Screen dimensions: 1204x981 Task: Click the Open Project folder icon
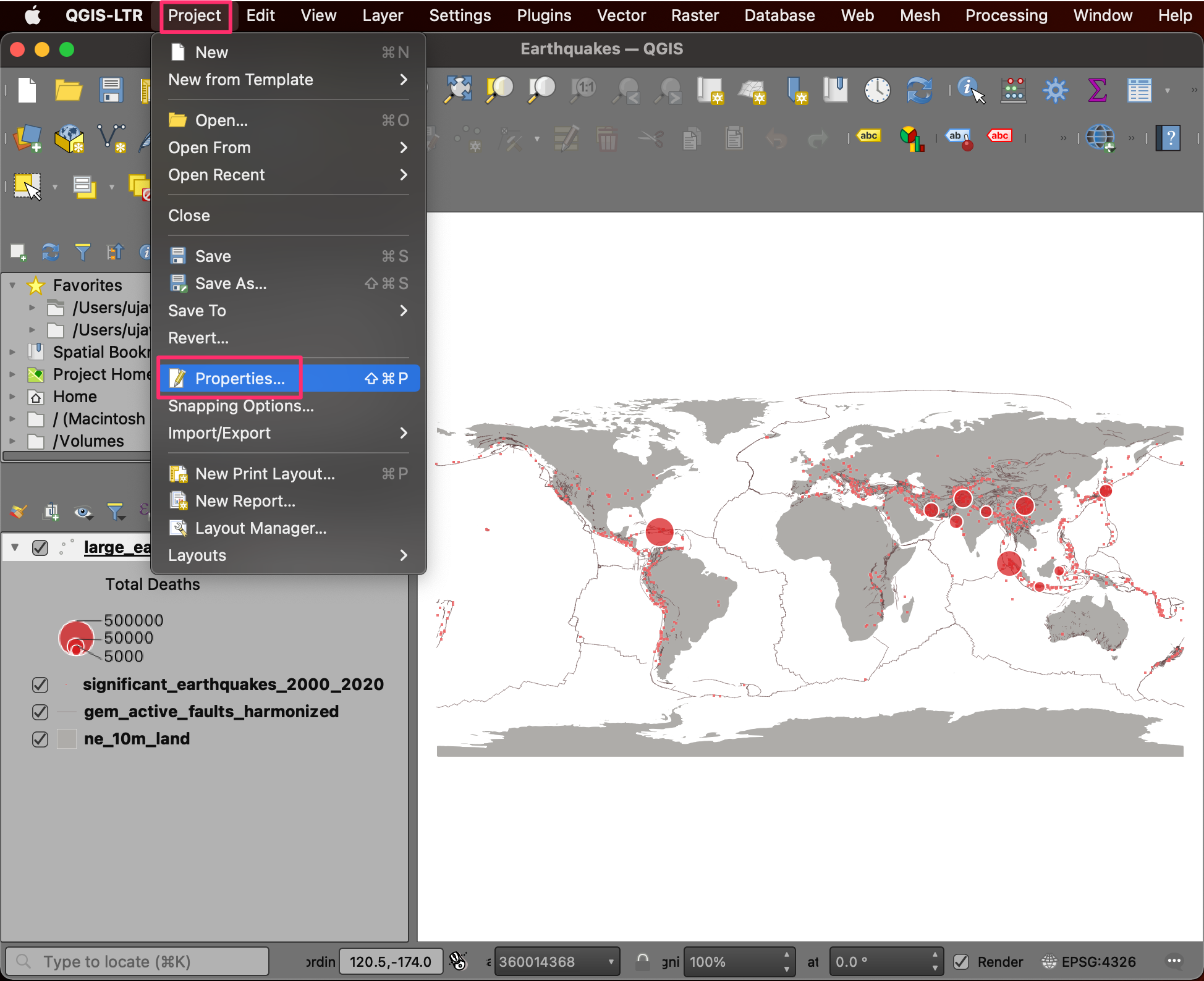pyautogui.click(x=69, y=90)
